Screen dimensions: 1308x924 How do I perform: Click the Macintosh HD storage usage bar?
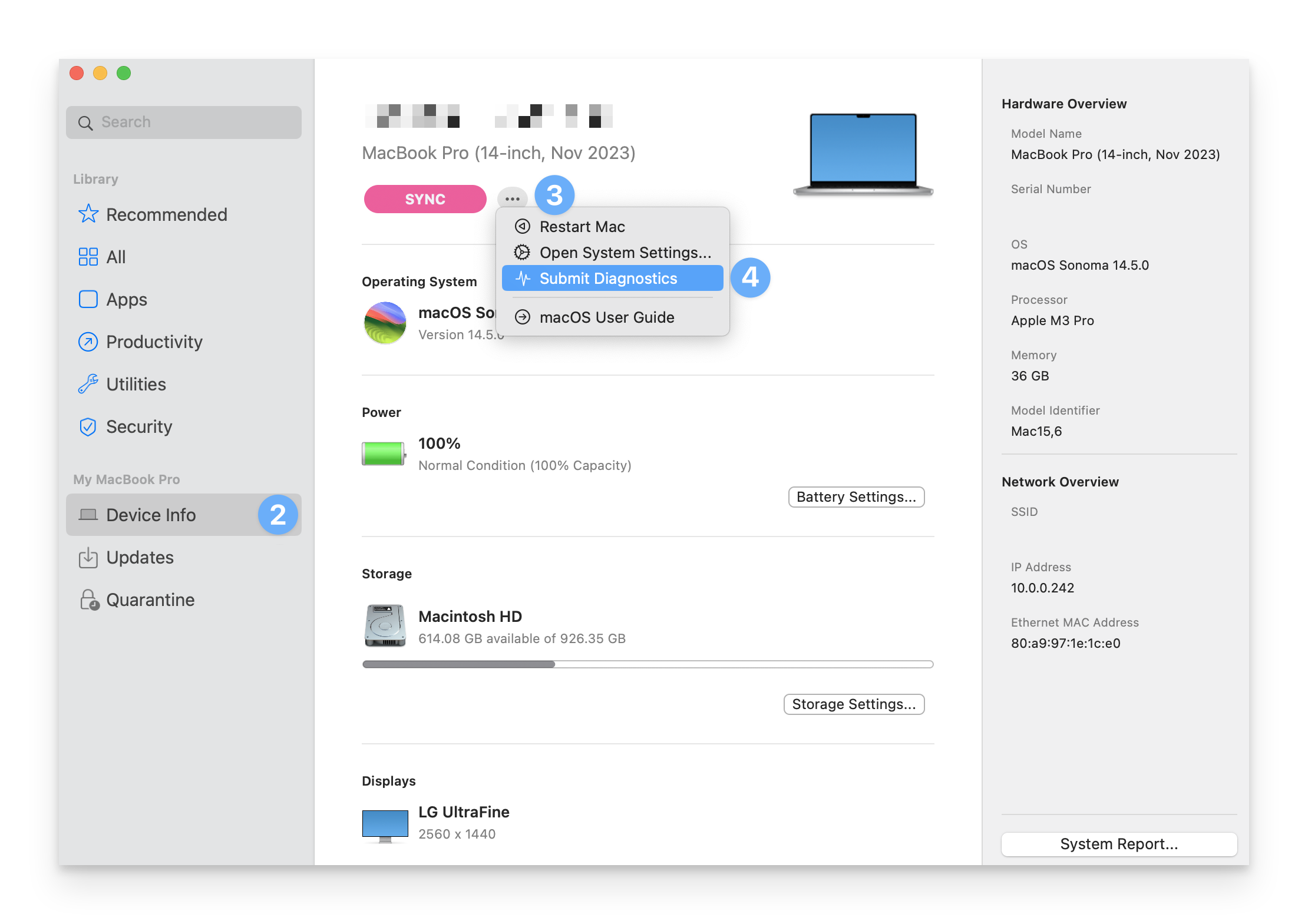click(x=647, y=664)
